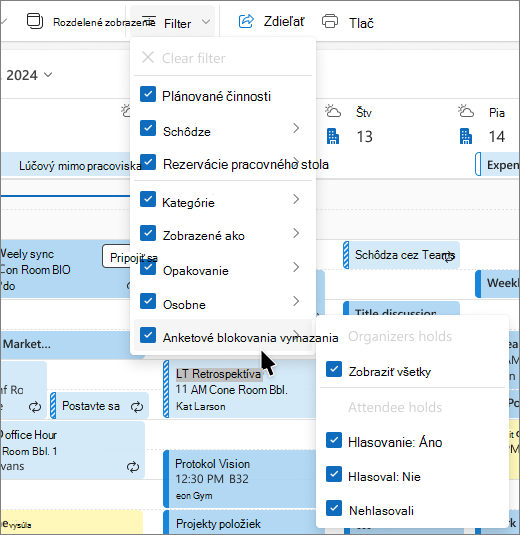Toggle the Rezervácie pracovného stola checkbox
The width and height of the screenshot is (520, 535).
pos(148,162)
